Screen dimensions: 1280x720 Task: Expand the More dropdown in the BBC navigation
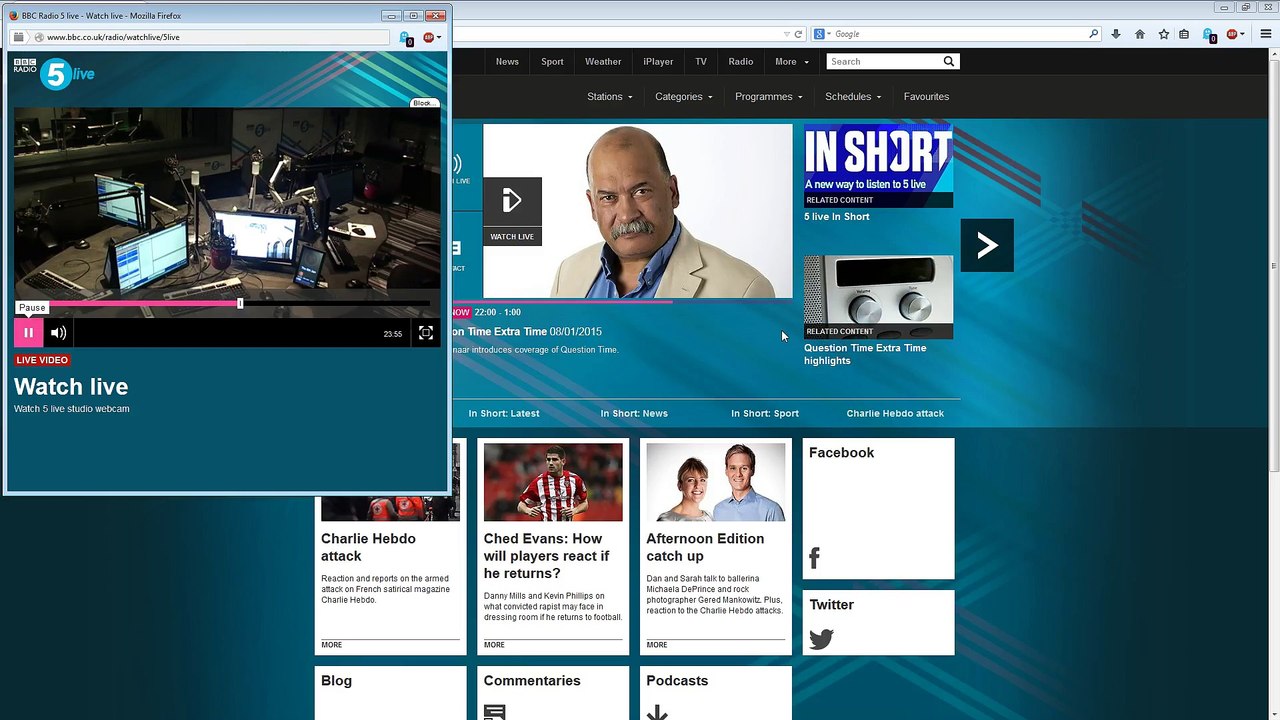tap(792, 62)
